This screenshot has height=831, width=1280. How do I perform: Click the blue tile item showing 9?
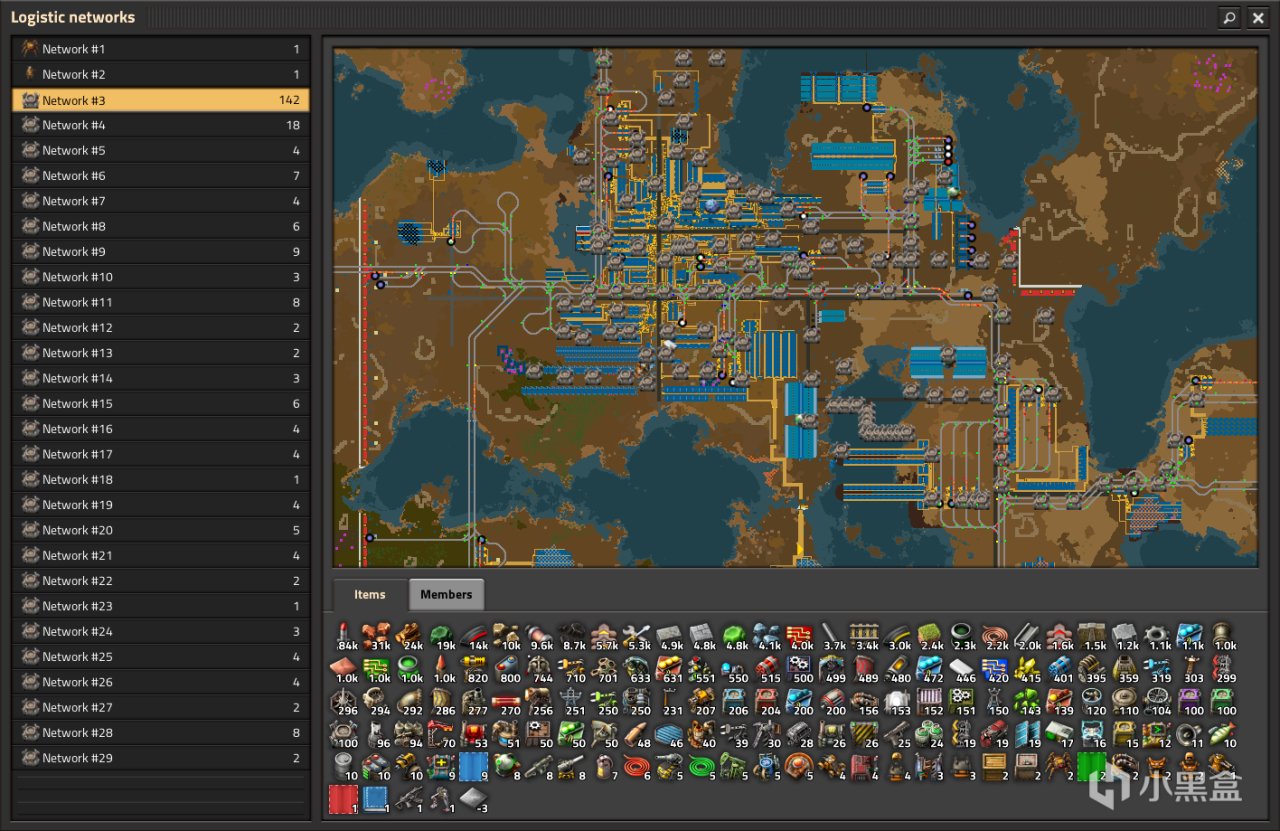coord(474,767)
